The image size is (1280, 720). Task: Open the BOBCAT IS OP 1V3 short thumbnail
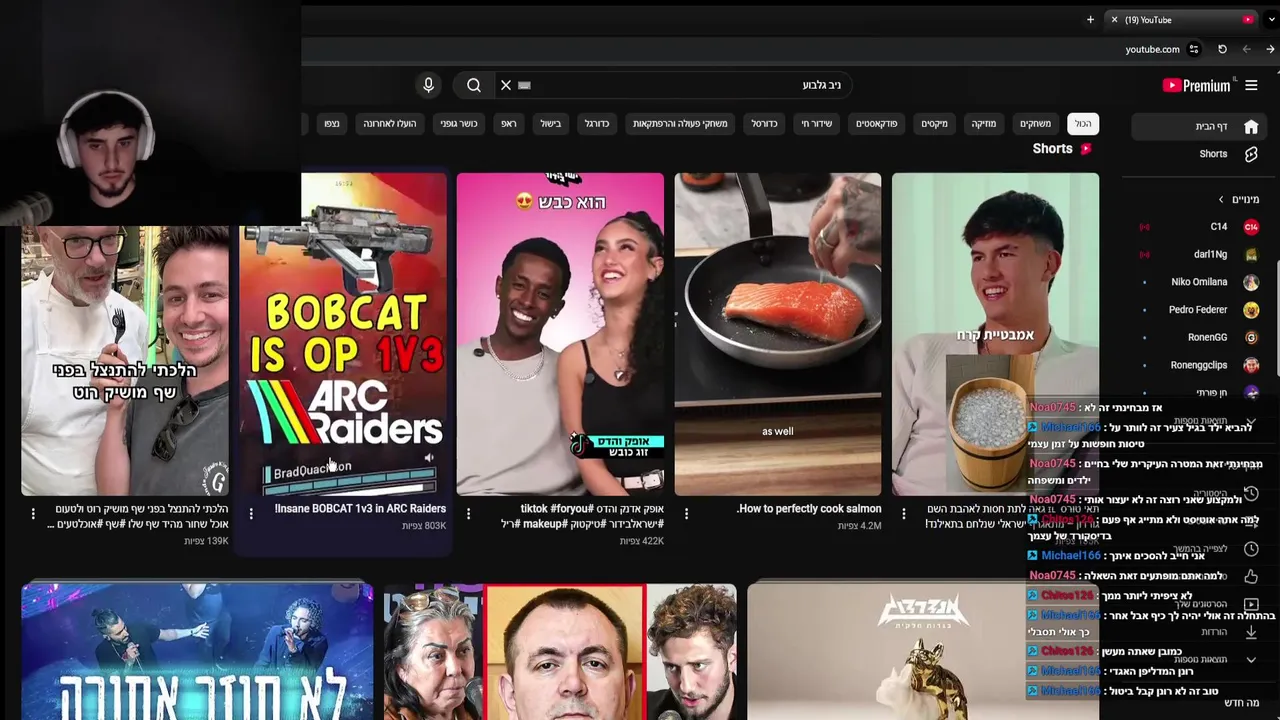343,334
